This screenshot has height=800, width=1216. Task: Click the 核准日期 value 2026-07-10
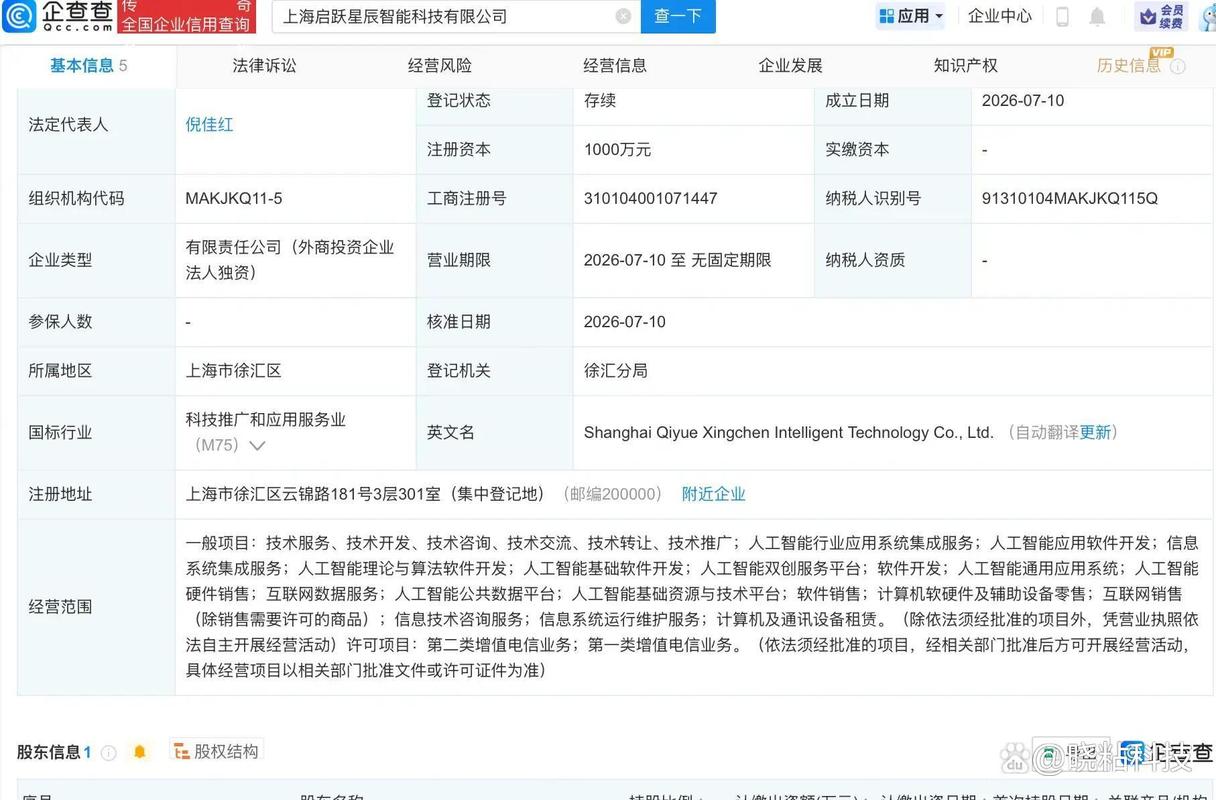pyautogui.click(x=624, y=322)
